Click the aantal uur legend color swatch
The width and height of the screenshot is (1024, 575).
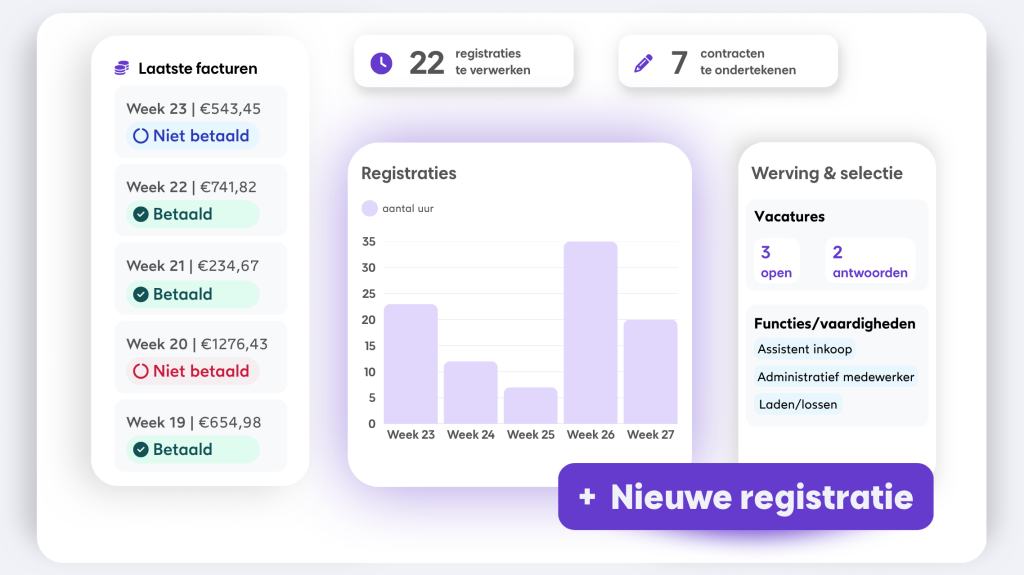point(369,208)
